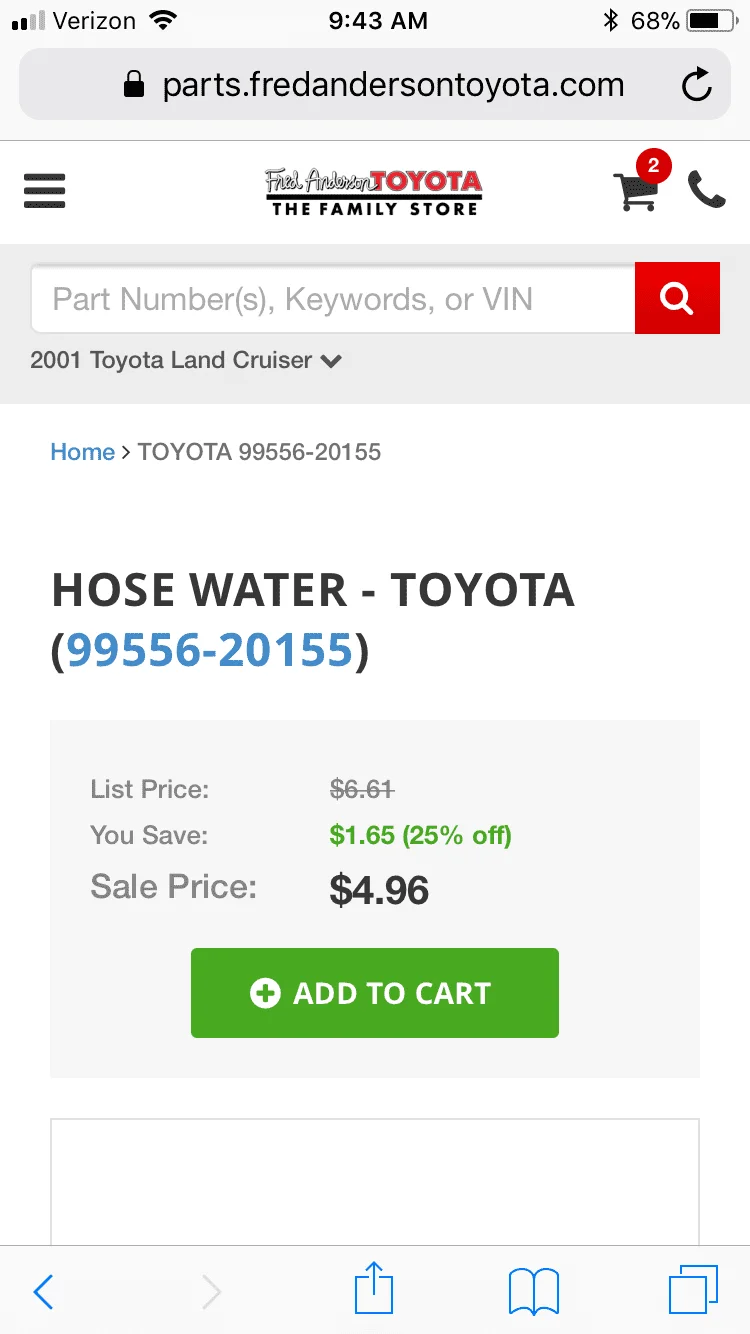Focus the Part Number, Keywords, or VIN field
Screen dimensions: 750x1334
(x=333, y=298)
